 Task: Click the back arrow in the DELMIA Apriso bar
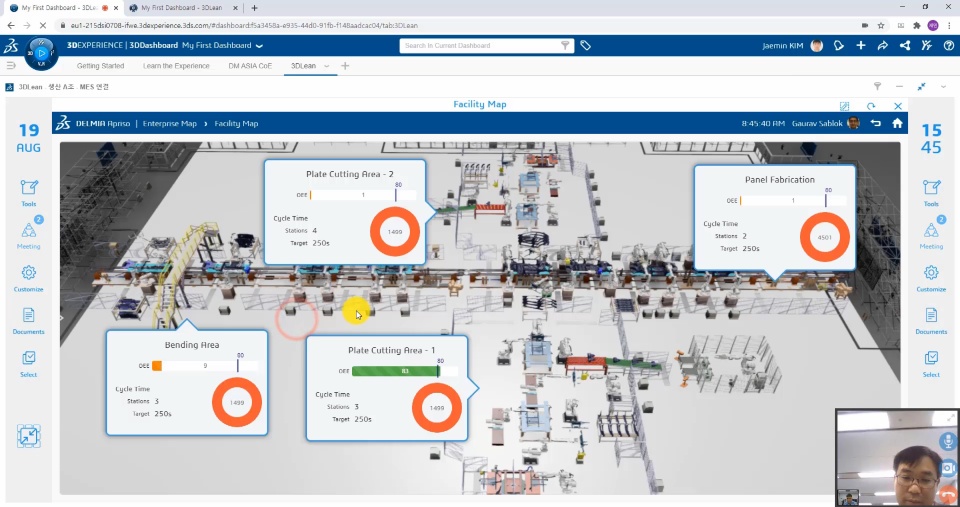[876, 123]
